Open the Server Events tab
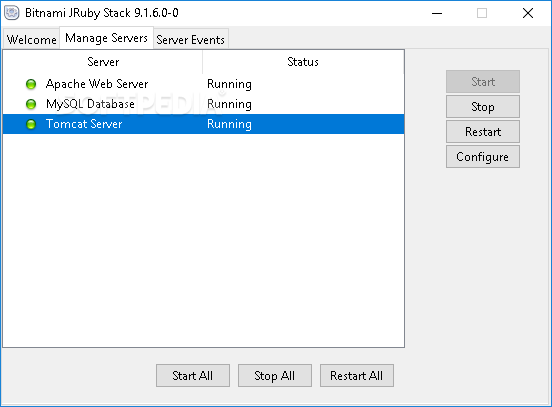This screenshot has width=552, height=407. click(x=190, y=39)
